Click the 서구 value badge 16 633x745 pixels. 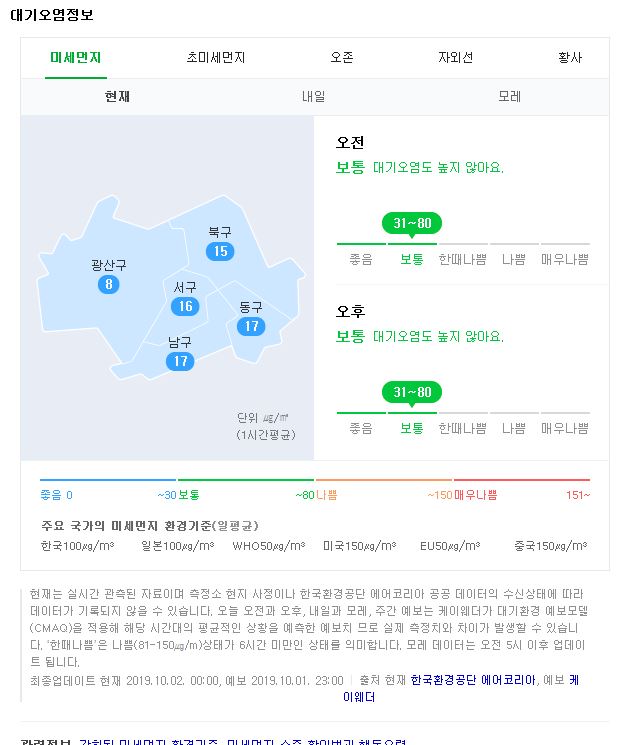pos(185,306)
